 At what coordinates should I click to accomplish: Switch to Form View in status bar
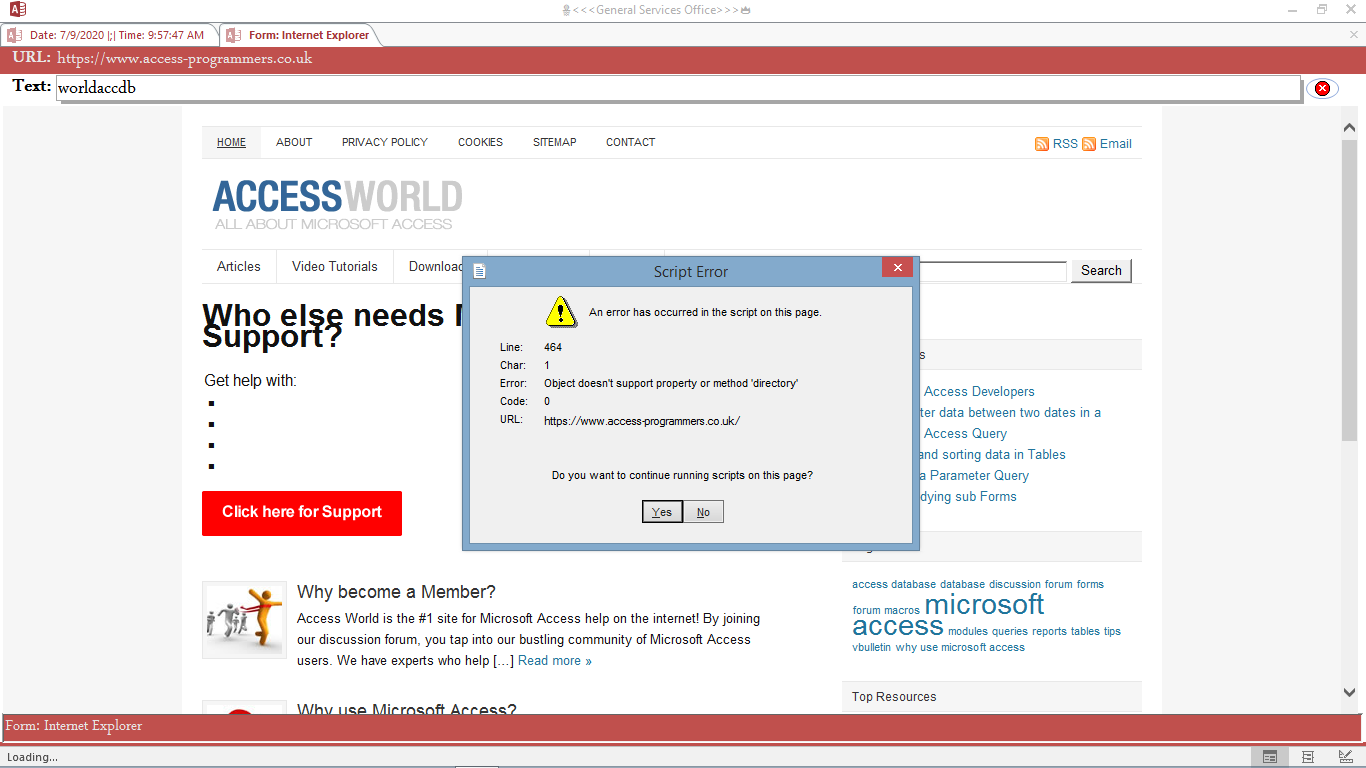(1270, 757)
